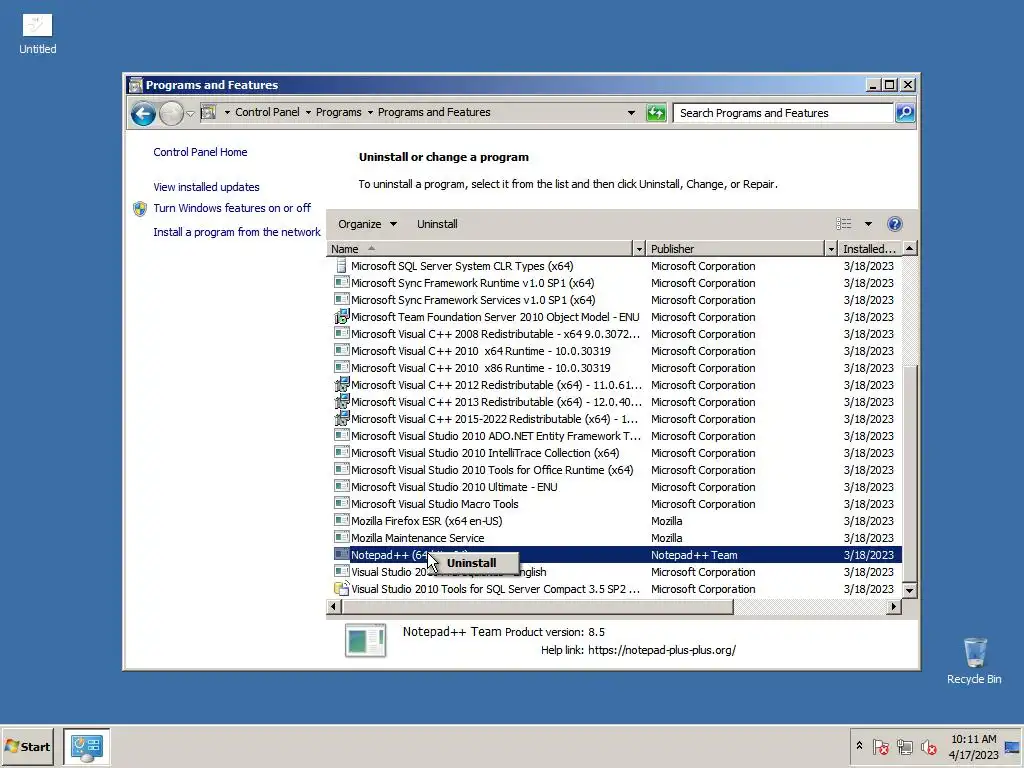
Task: Choose Uninstall from the context menu
Action: coord(472,563)
